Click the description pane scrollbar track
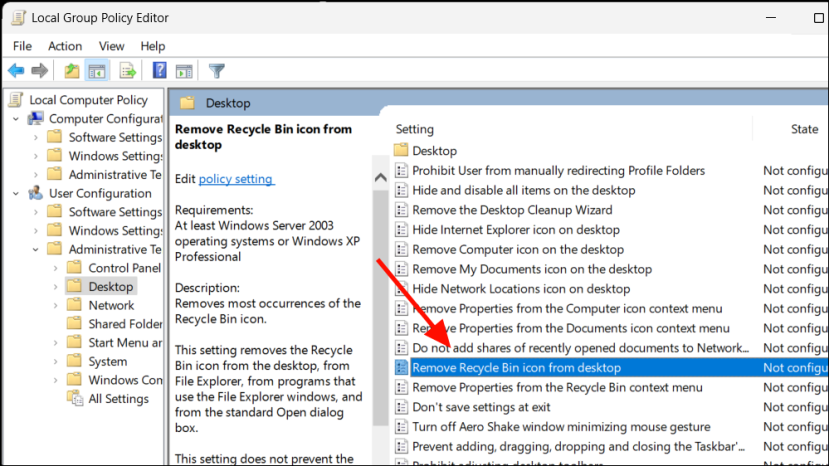This screenshot has height=466, width=829. [x=381, y=444]
